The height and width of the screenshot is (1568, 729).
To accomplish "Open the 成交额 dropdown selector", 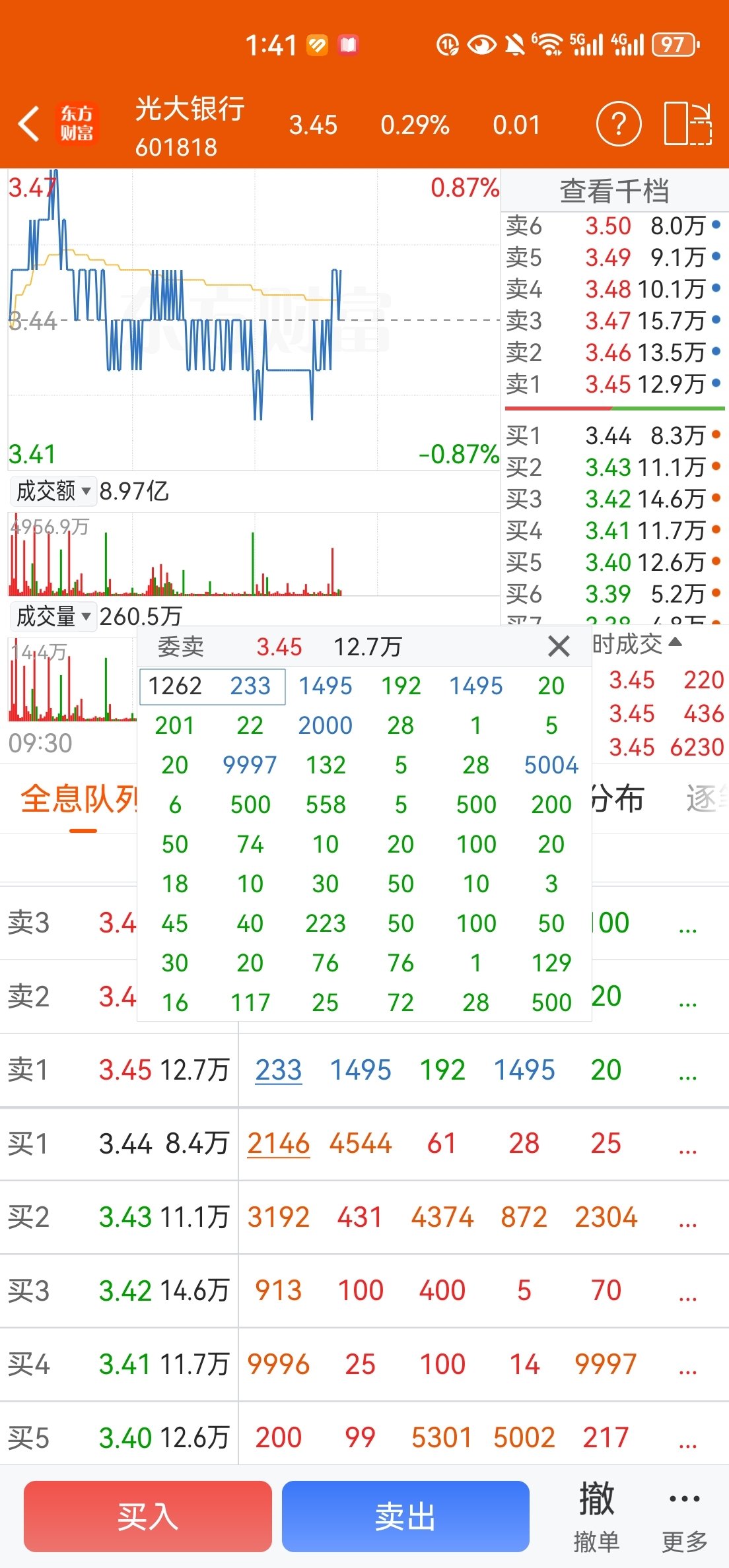I will coord(53,490).
